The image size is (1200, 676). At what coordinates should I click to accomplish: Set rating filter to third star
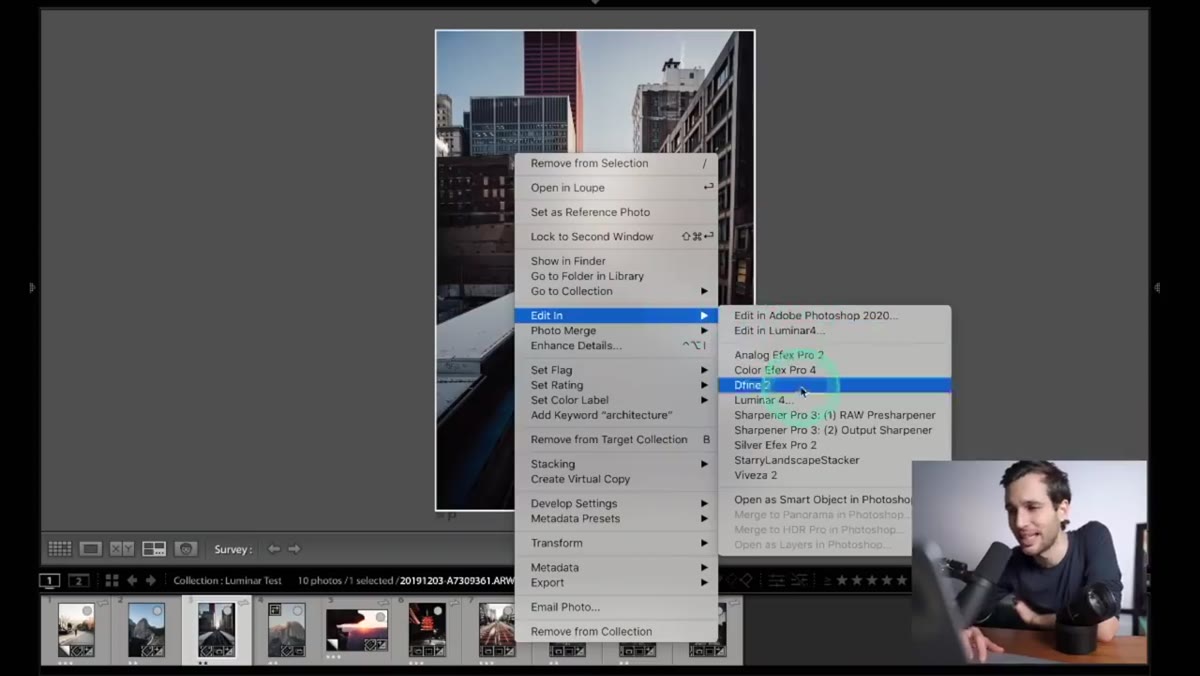(x=872, y=580)
